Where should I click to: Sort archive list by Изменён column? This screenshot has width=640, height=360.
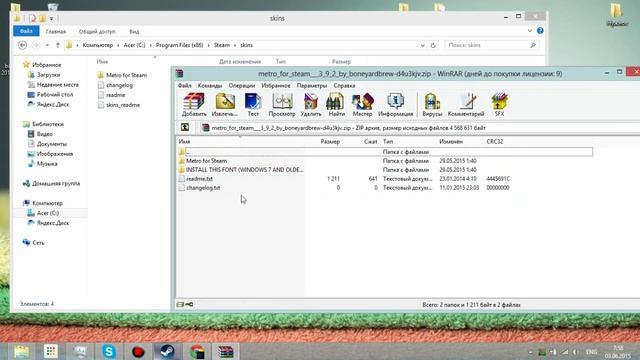tap(451, 142)
